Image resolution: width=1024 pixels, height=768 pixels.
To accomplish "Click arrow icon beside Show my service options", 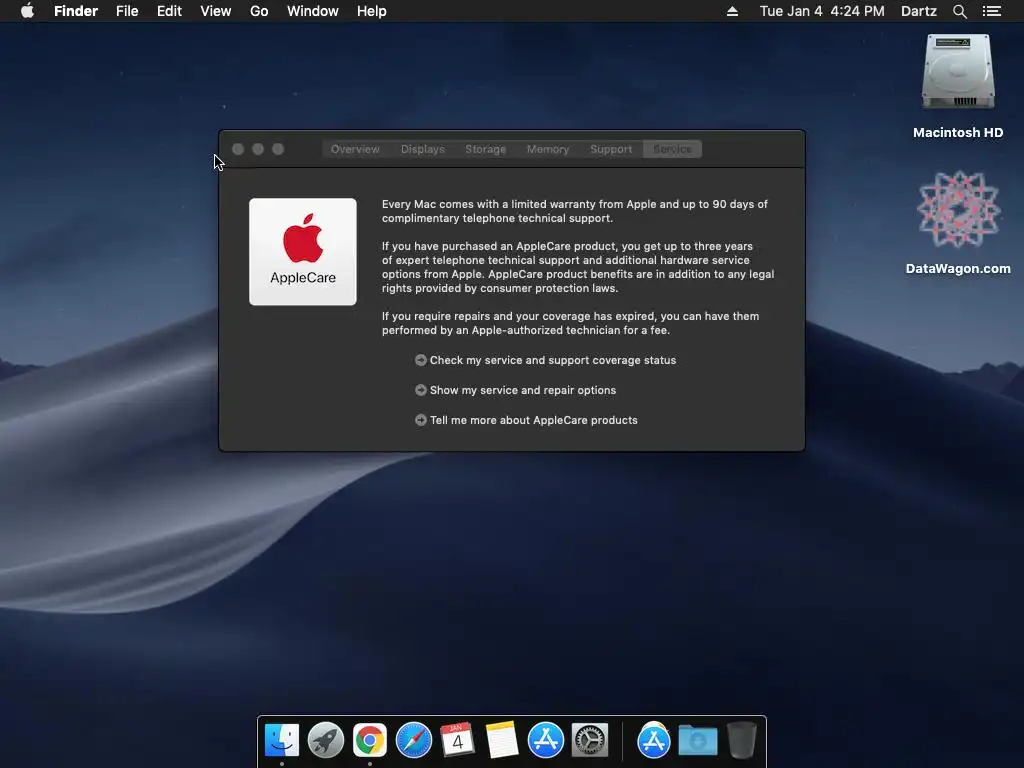I will pos(421,391).
